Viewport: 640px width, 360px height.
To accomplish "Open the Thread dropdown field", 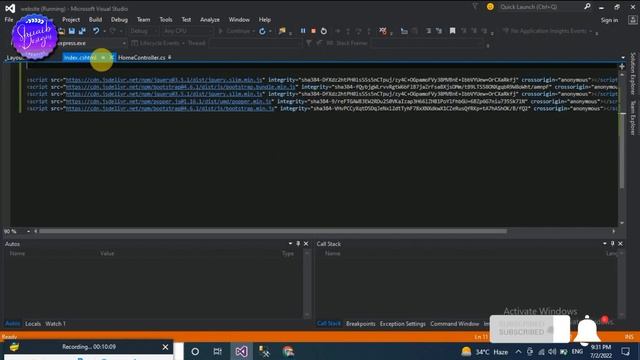I will pos(255,43).
